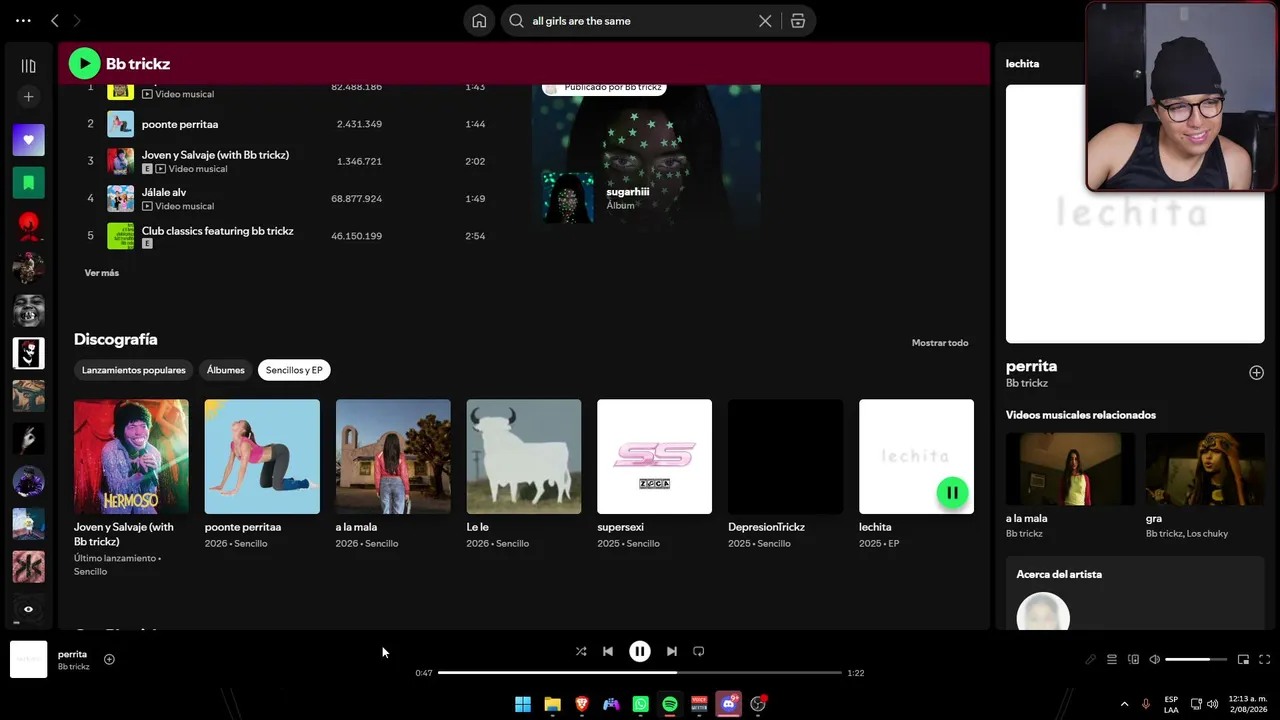Enter full screen mode
This screenshot has height=720, width=1280.
(x=1264, y=659)
